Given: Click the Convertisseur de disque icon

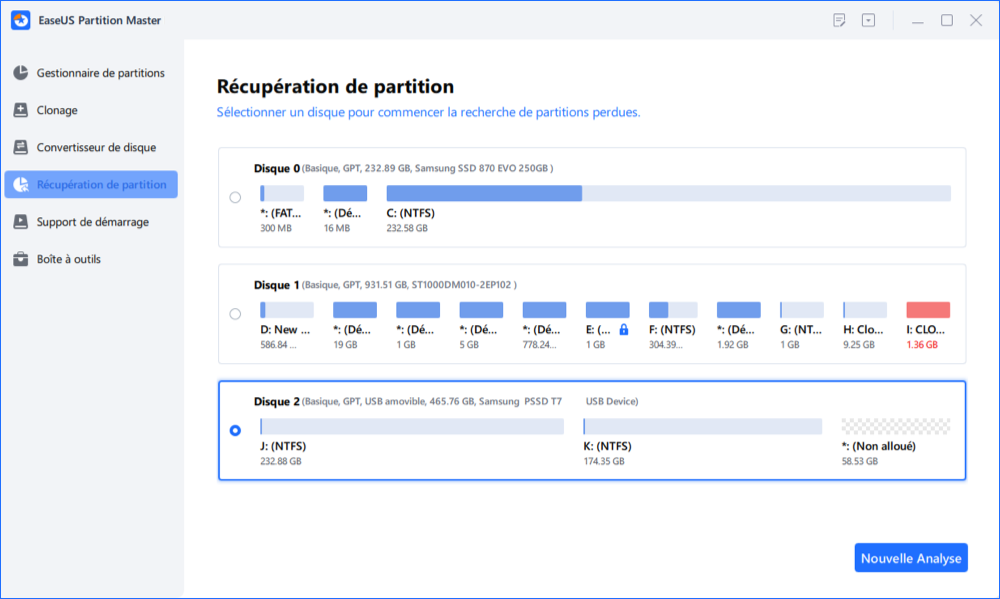Looking at the screenshot, I should click(x=20, y=147).
